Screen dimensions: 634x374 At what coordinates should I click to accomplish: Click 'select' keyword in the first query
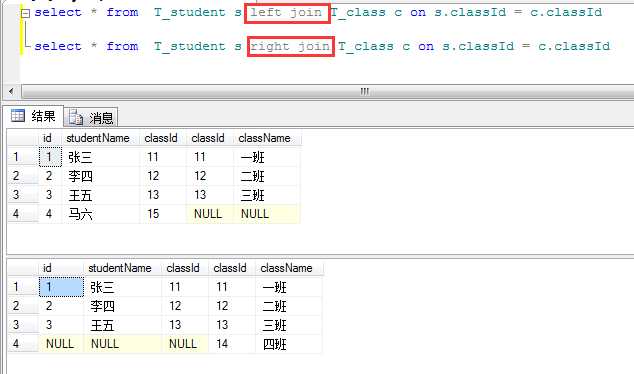click(58, 13)
